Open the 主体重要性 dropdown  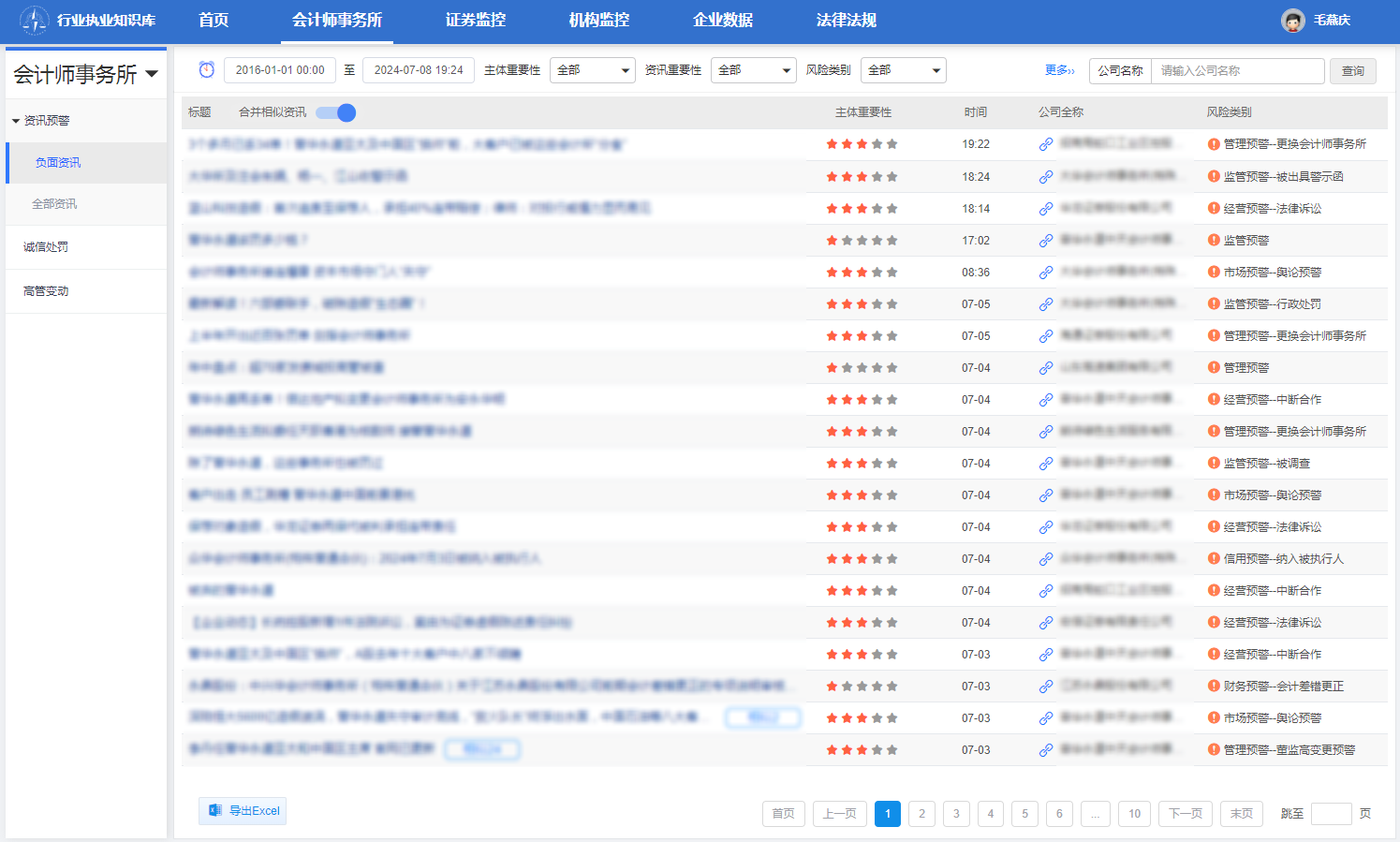click(592, 70)
